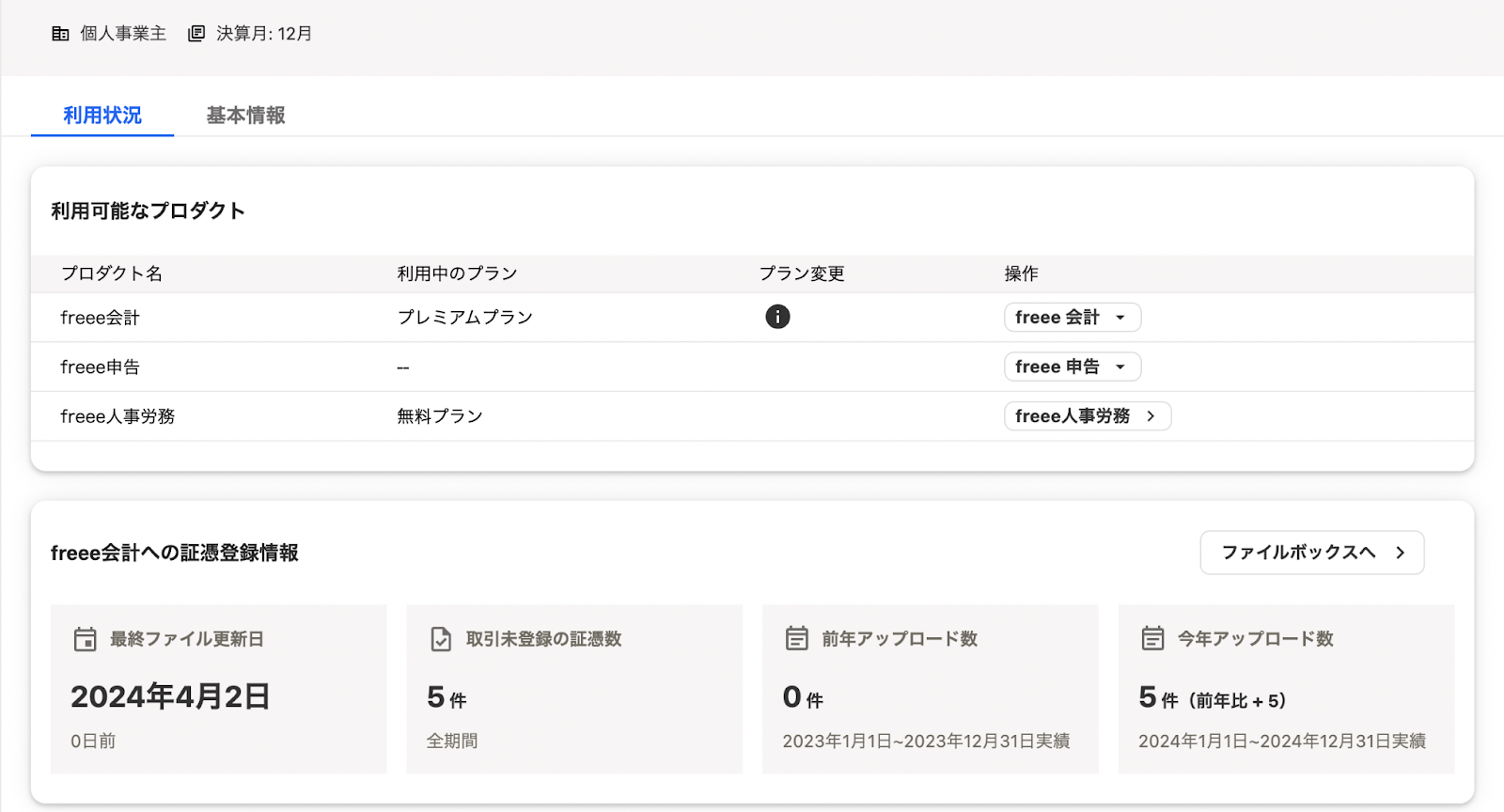
Task: Click calendar icon in 前年アップロード数 card
Action: pyautogui.click(x=796, y=638)
